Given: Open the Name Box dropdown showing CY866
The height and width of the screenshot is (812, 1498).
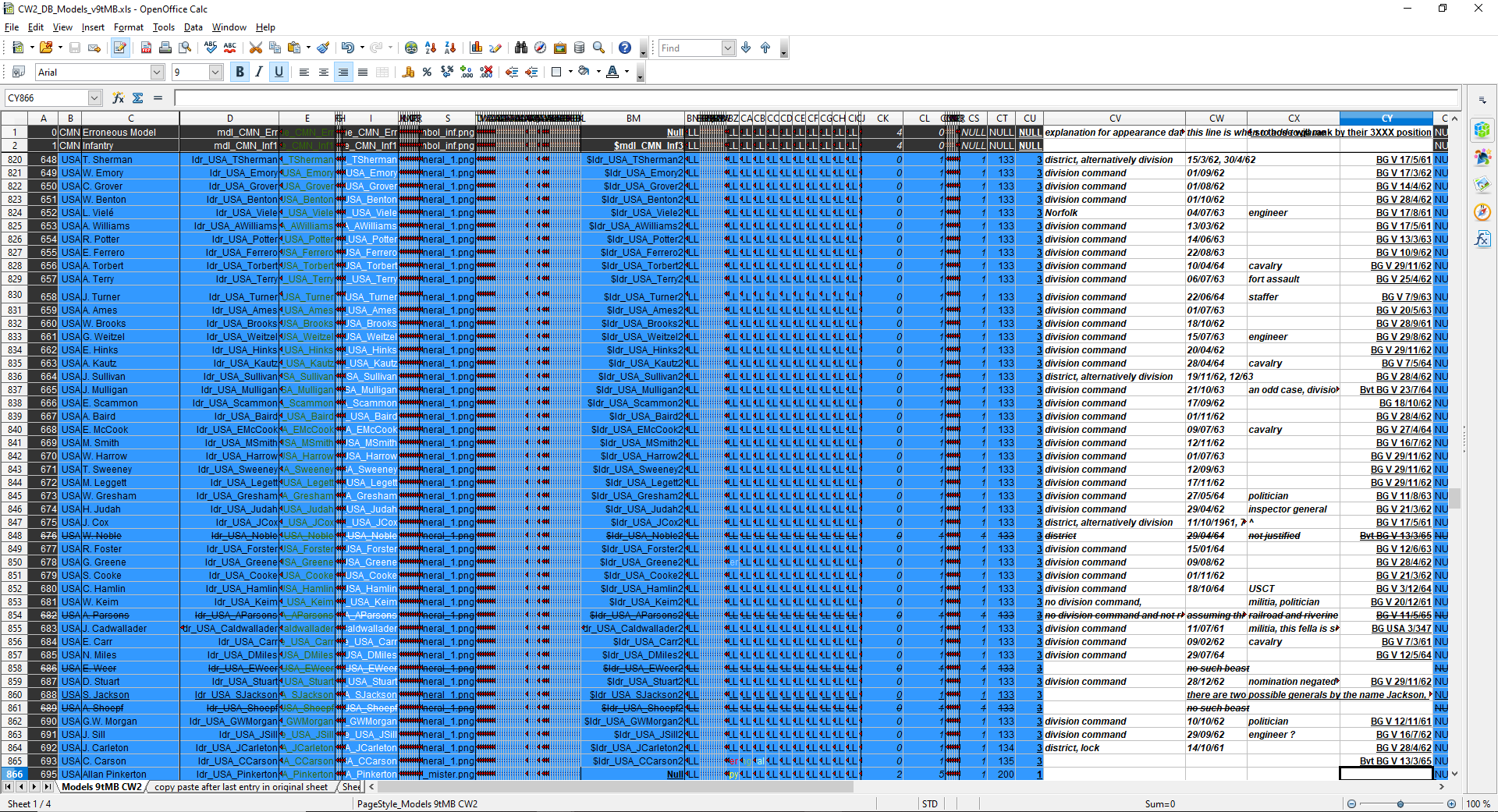Looking at the screenshot, I should (x=93, y=97).
